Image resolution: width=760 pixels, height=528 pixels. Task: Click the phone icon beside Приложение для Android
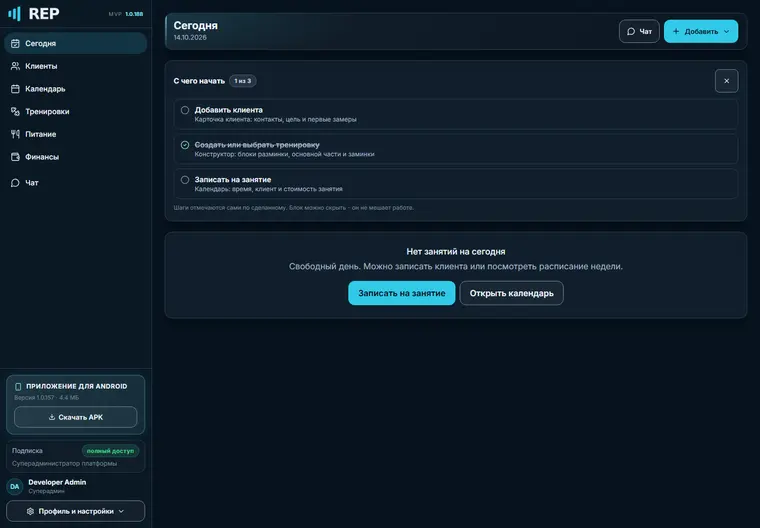18,386
